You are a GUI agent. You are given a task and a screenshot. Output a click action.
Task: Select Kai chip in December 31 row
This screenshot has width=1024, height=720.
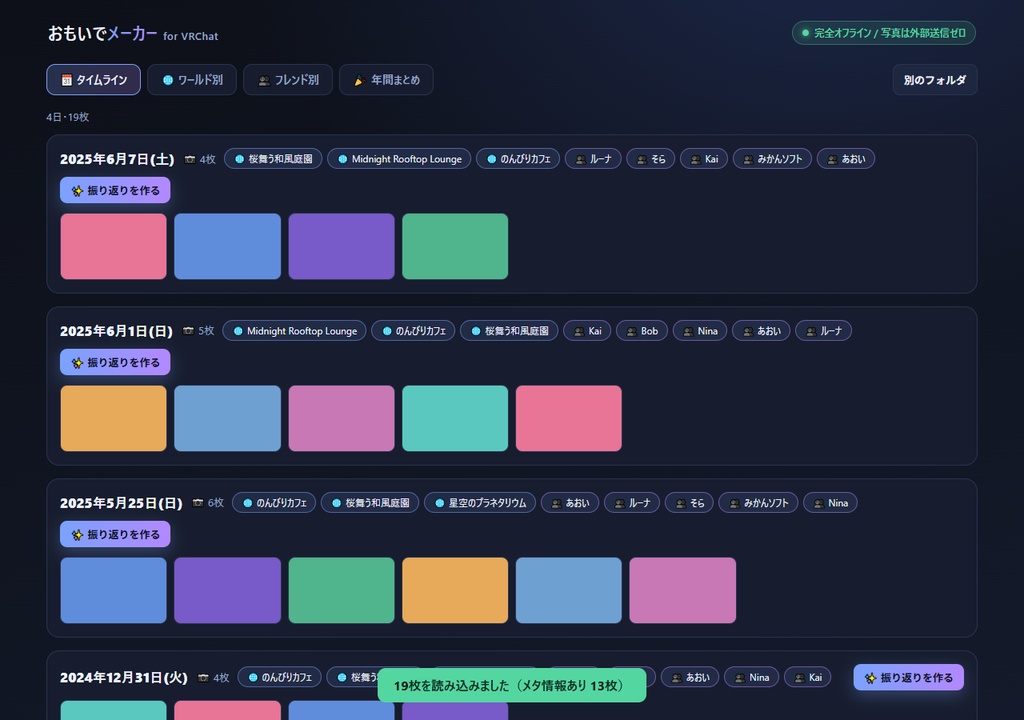click(808, 677)
